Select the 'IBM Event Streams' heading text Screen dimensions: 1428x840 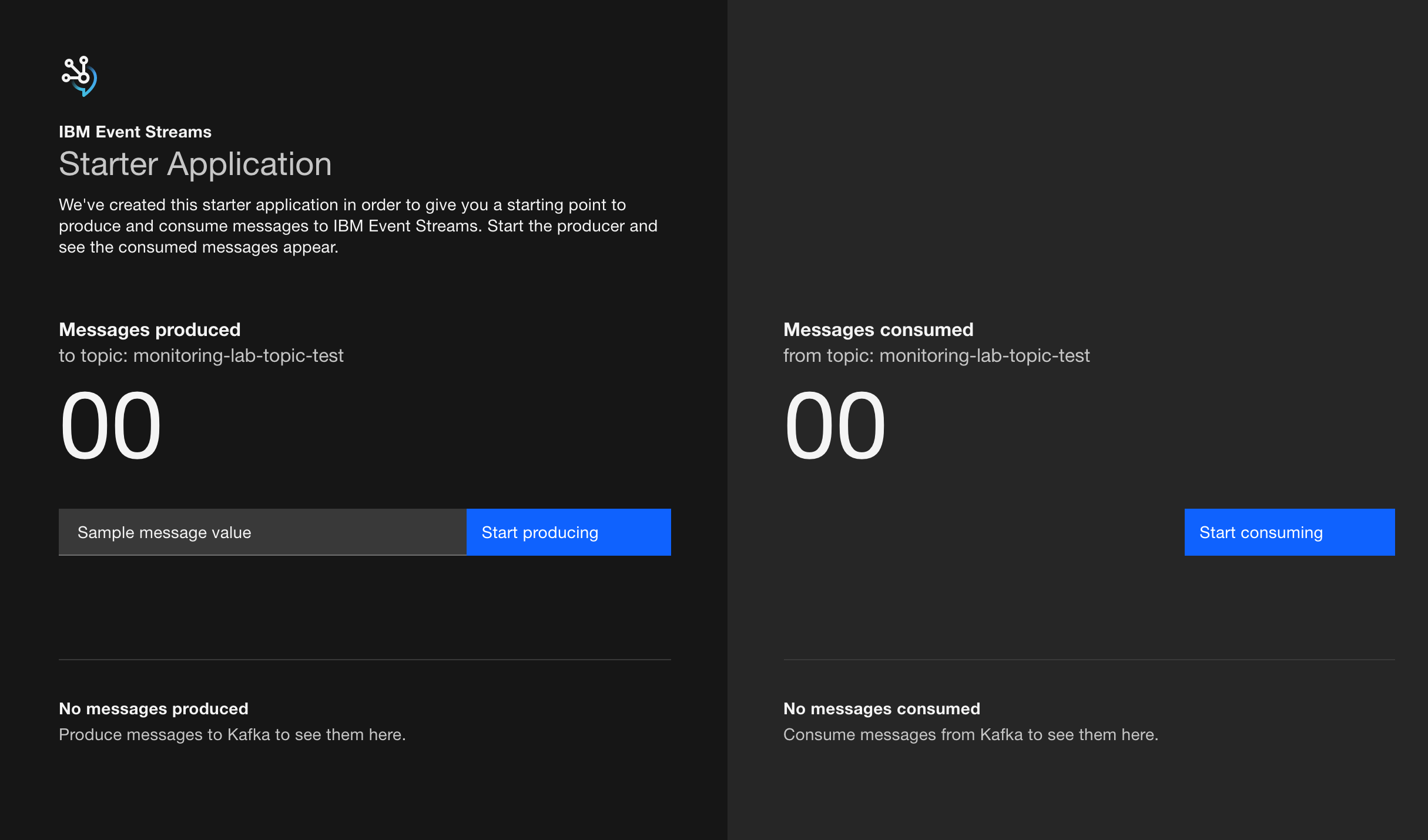[135, 132]
